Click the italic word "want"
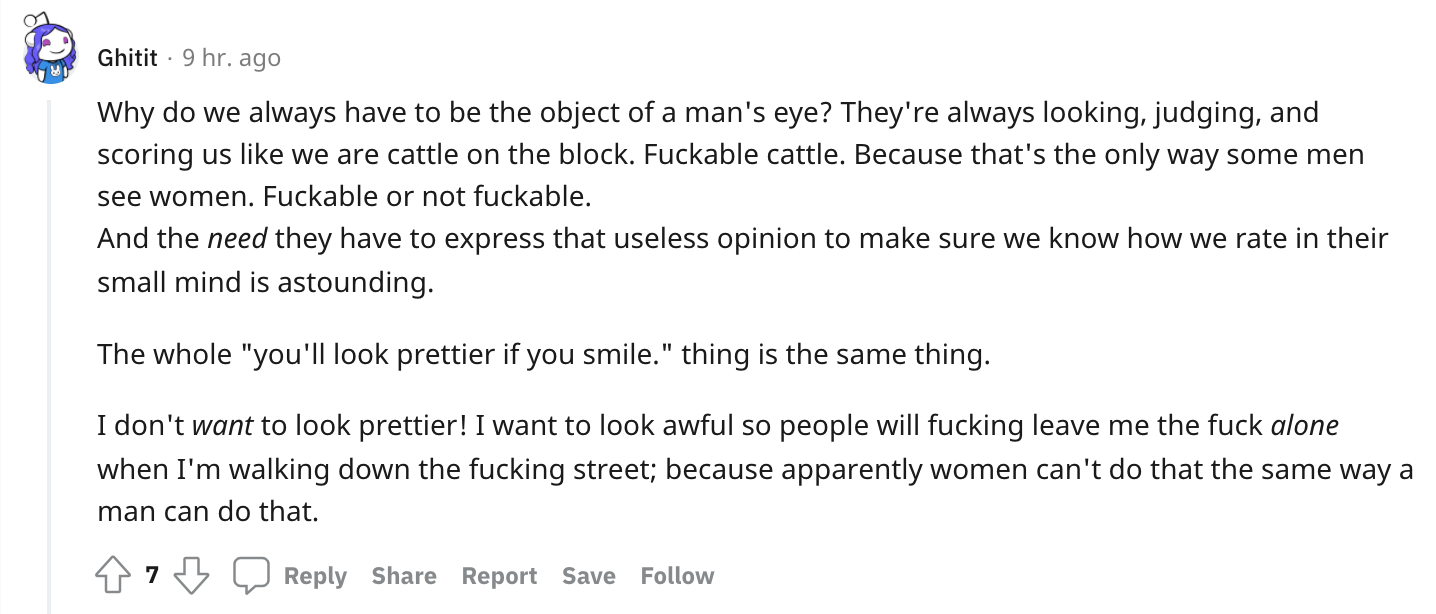Screen dimensions: 1436x614 coord(222,426)
